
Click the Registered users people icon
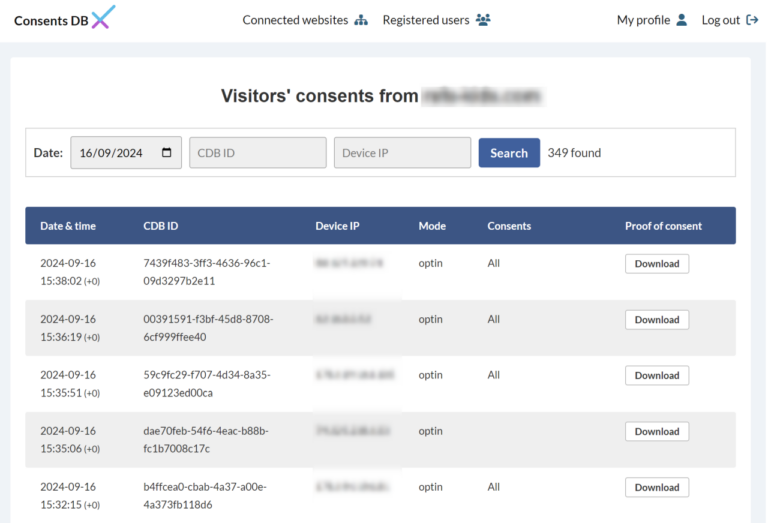483,20
